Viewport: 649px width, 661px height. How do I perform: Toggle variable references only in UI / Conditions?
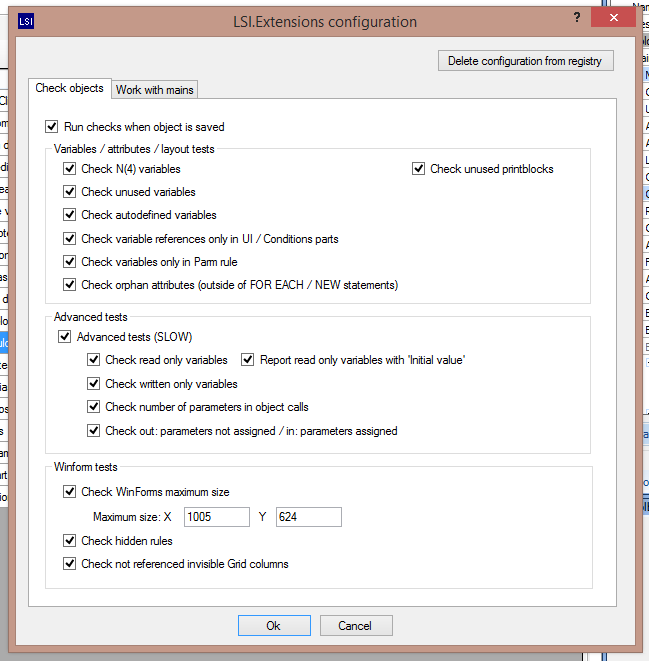click(70, 239)
